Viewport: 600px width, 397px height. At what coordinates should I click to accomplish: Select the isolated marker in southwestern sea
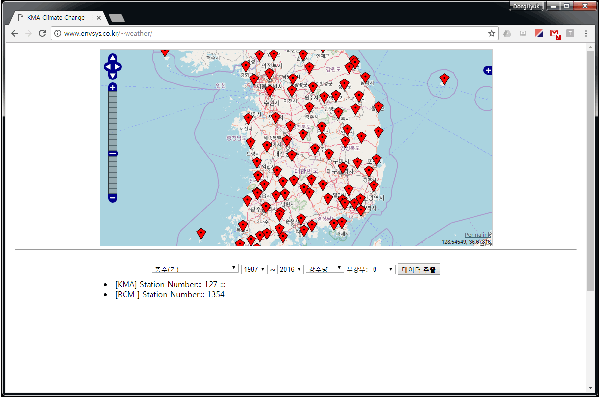pos(201,233)
